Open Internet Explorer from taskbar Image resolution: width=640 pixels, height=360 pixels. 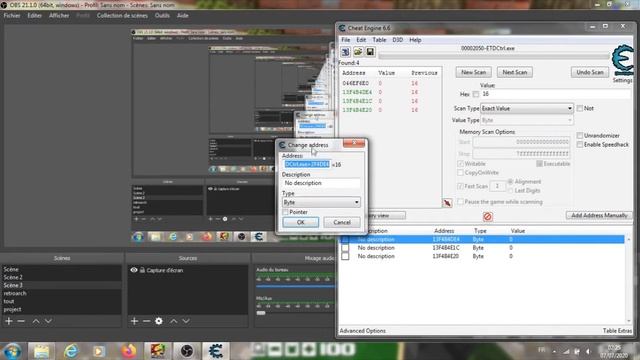71,351
